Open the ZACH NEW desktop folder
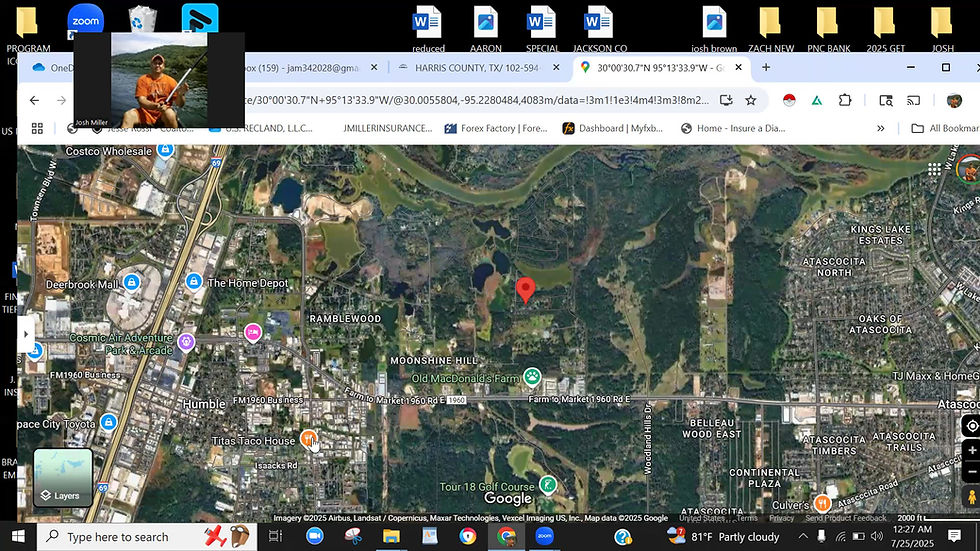Screen dimensions: 980x551 (771, 29)
